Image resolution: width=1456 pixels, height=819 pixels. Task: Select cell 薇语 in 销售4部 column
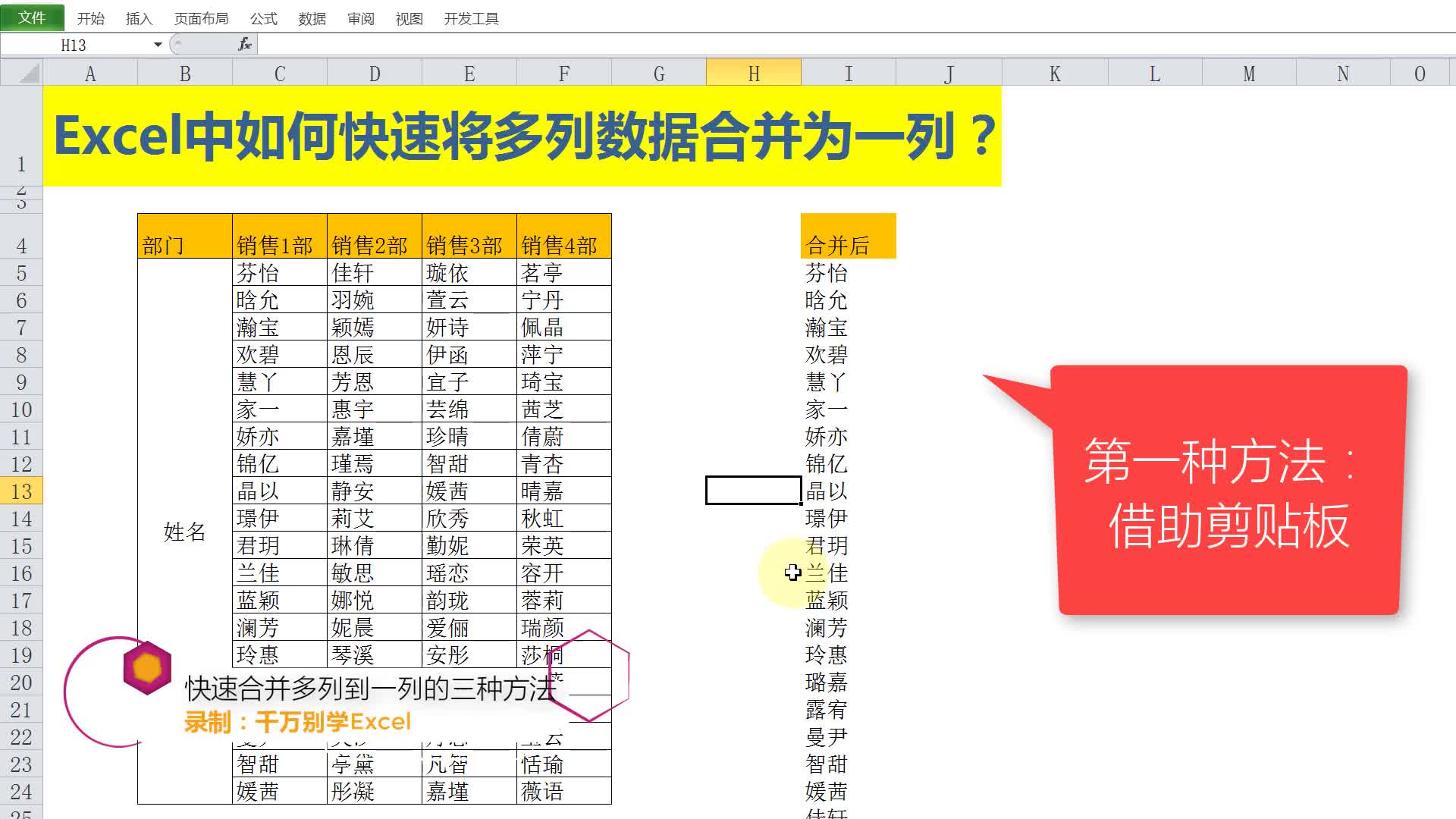tap(564, 792)
